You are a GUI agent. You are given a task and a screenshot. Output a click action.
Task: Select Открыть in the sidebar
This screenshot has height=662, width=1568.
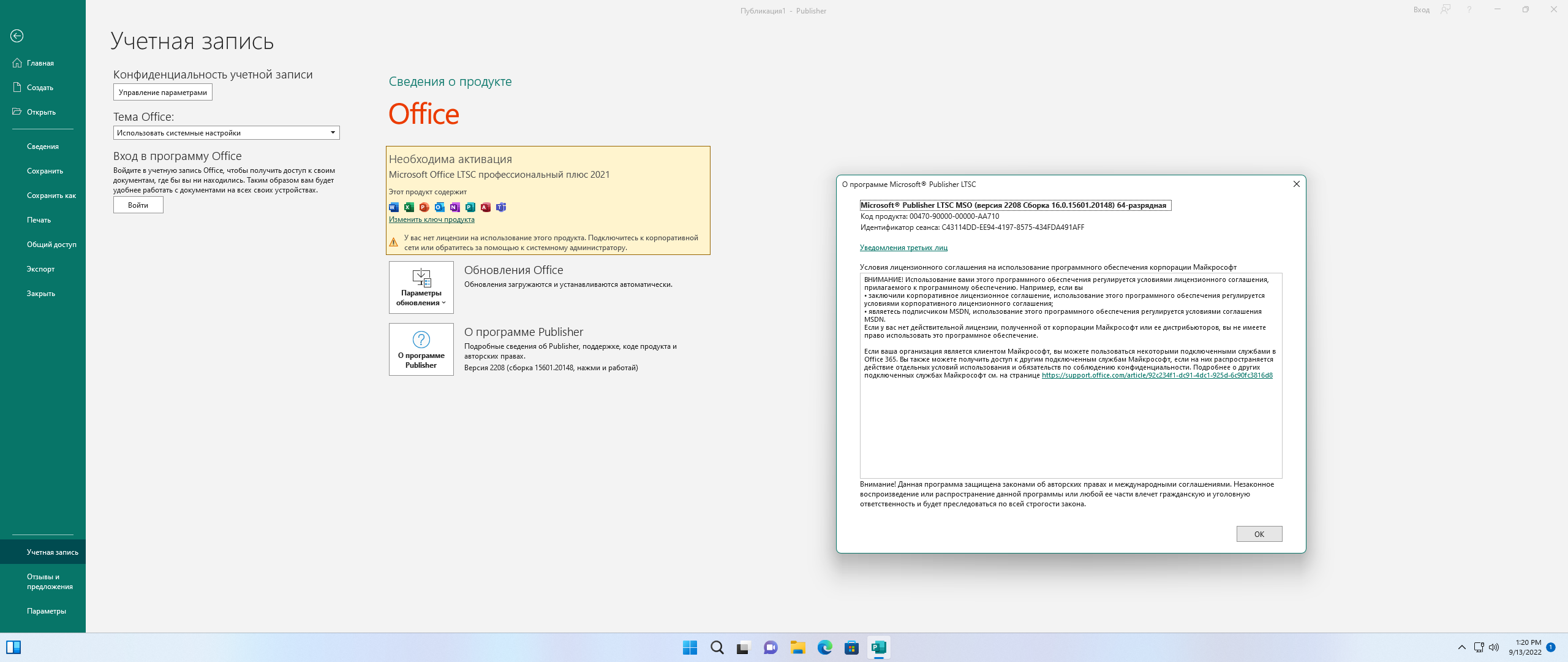pos(43,112)
